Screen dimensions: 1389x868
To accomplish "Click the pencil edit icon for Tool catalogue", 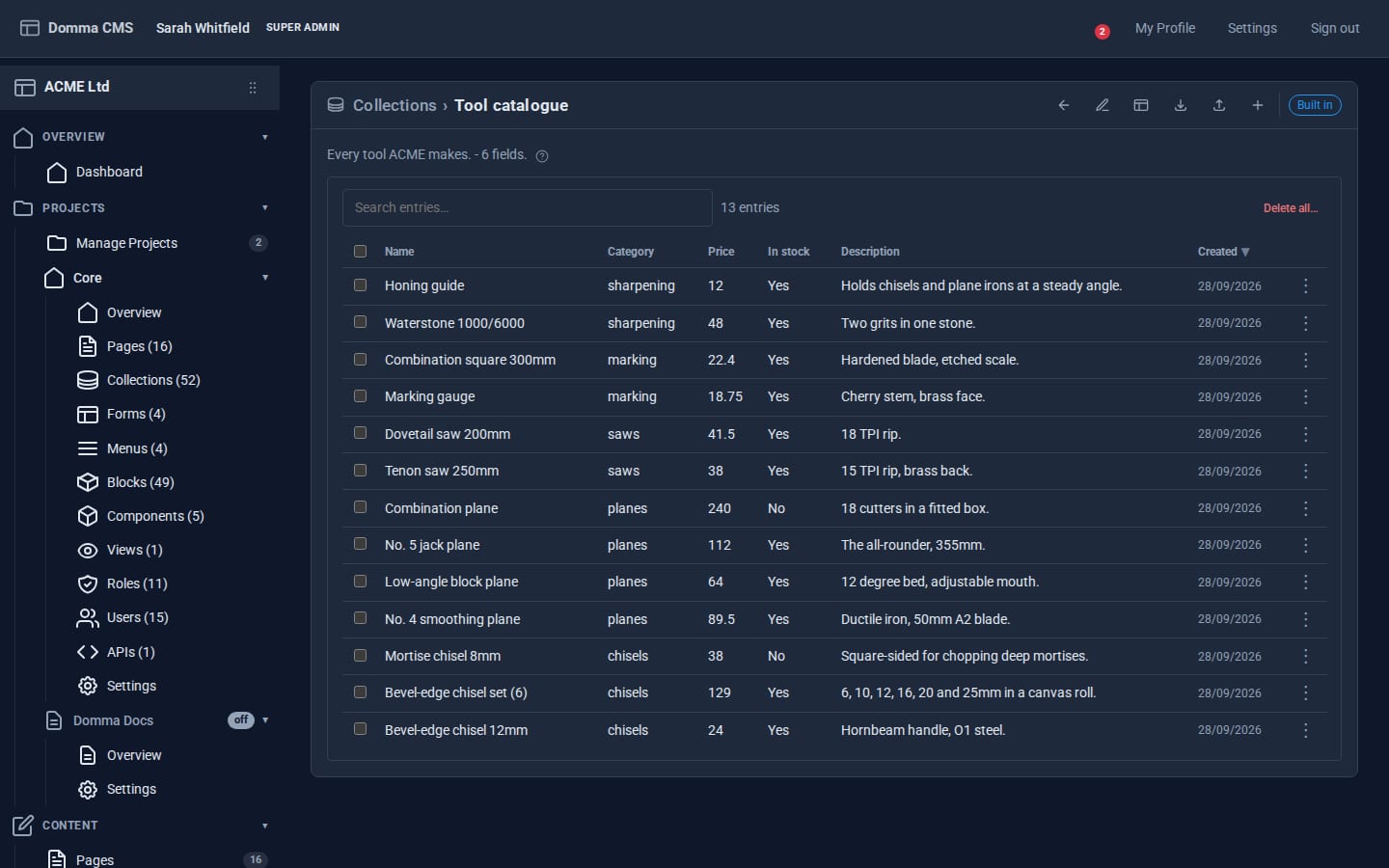I will pyautogui.click(x=1103, y=105).
